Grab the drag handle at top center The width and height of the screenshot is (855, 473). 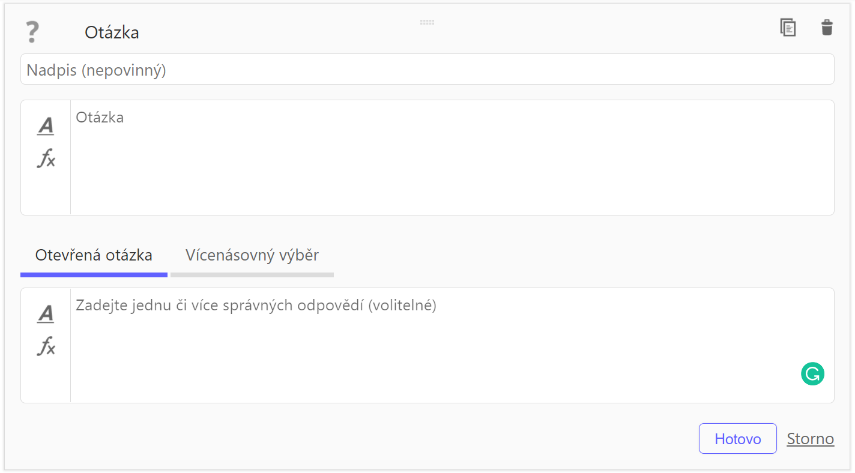pos(427,22)
